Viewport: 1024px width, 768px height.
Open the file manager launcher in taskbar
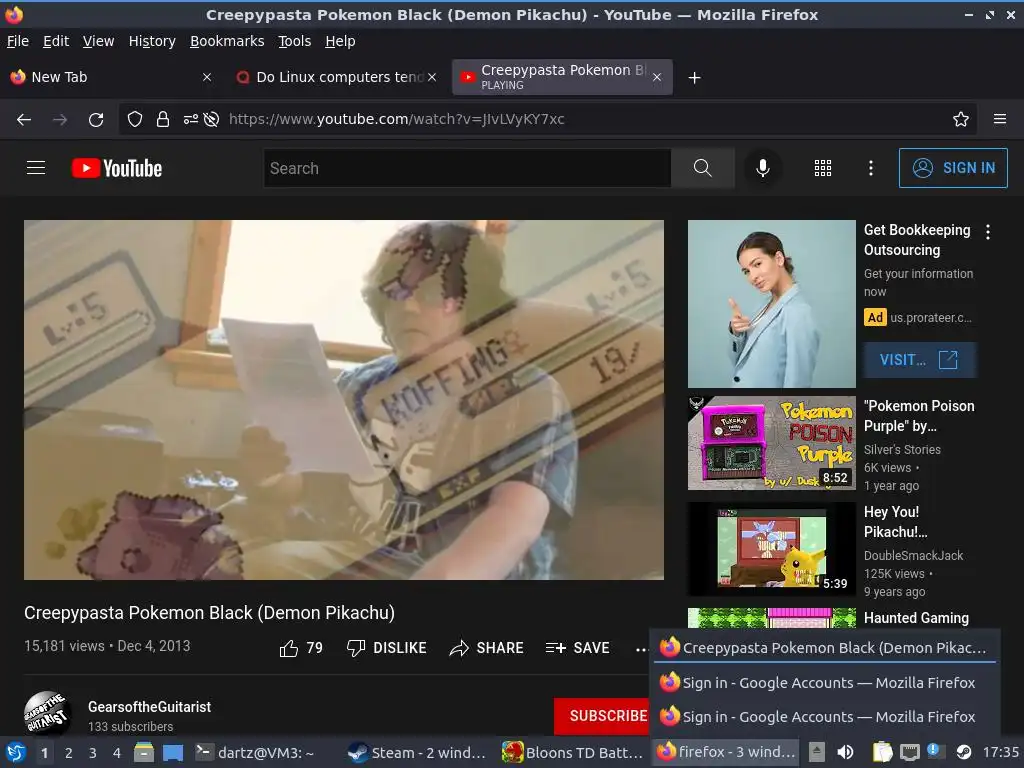[144, 752]
